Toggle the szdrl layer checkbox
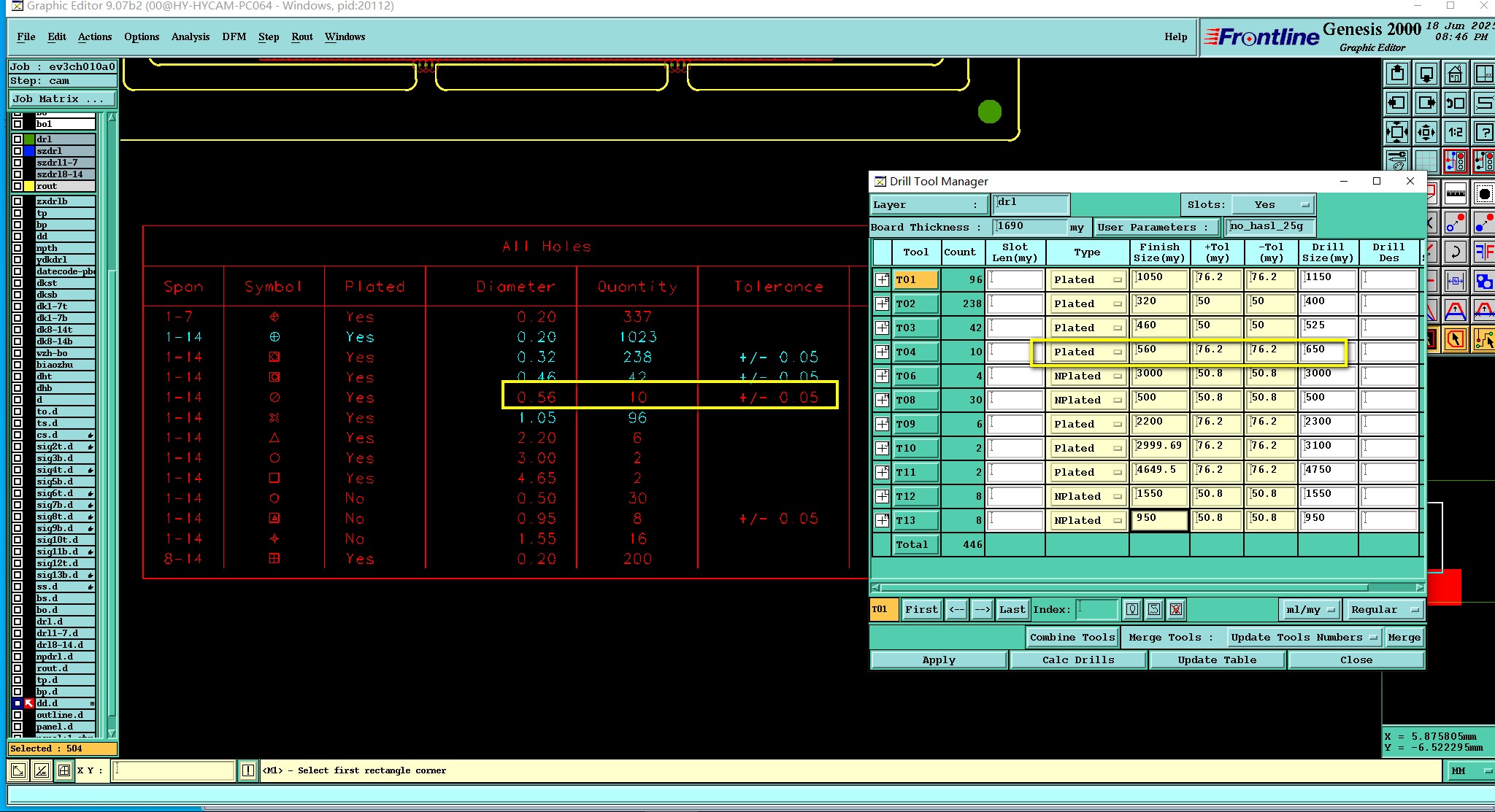The width and height of the screenshot is (1495, 812). tap(18, 151)
